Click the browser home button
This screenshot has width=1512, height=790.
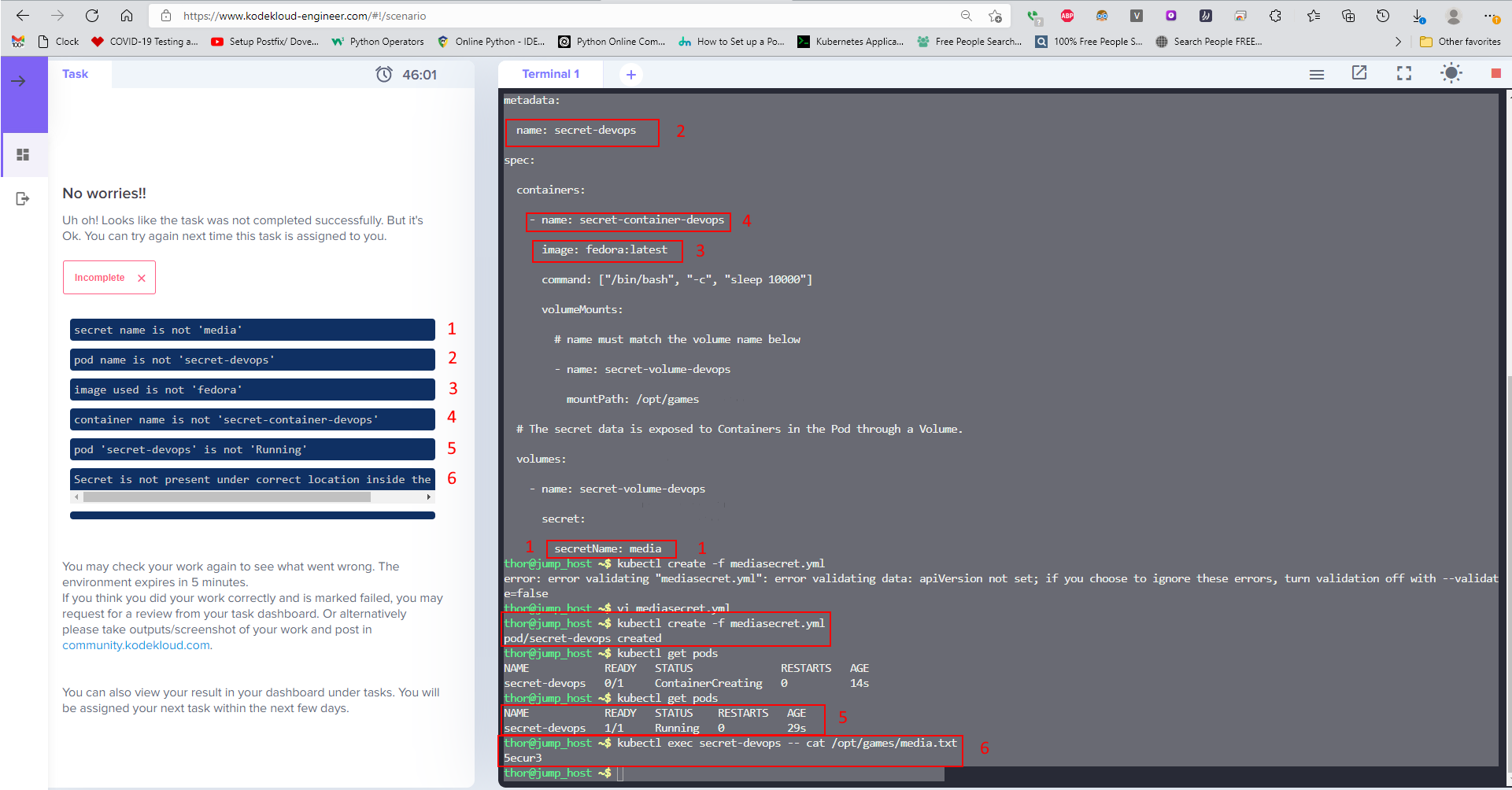(x=127, y=16)
